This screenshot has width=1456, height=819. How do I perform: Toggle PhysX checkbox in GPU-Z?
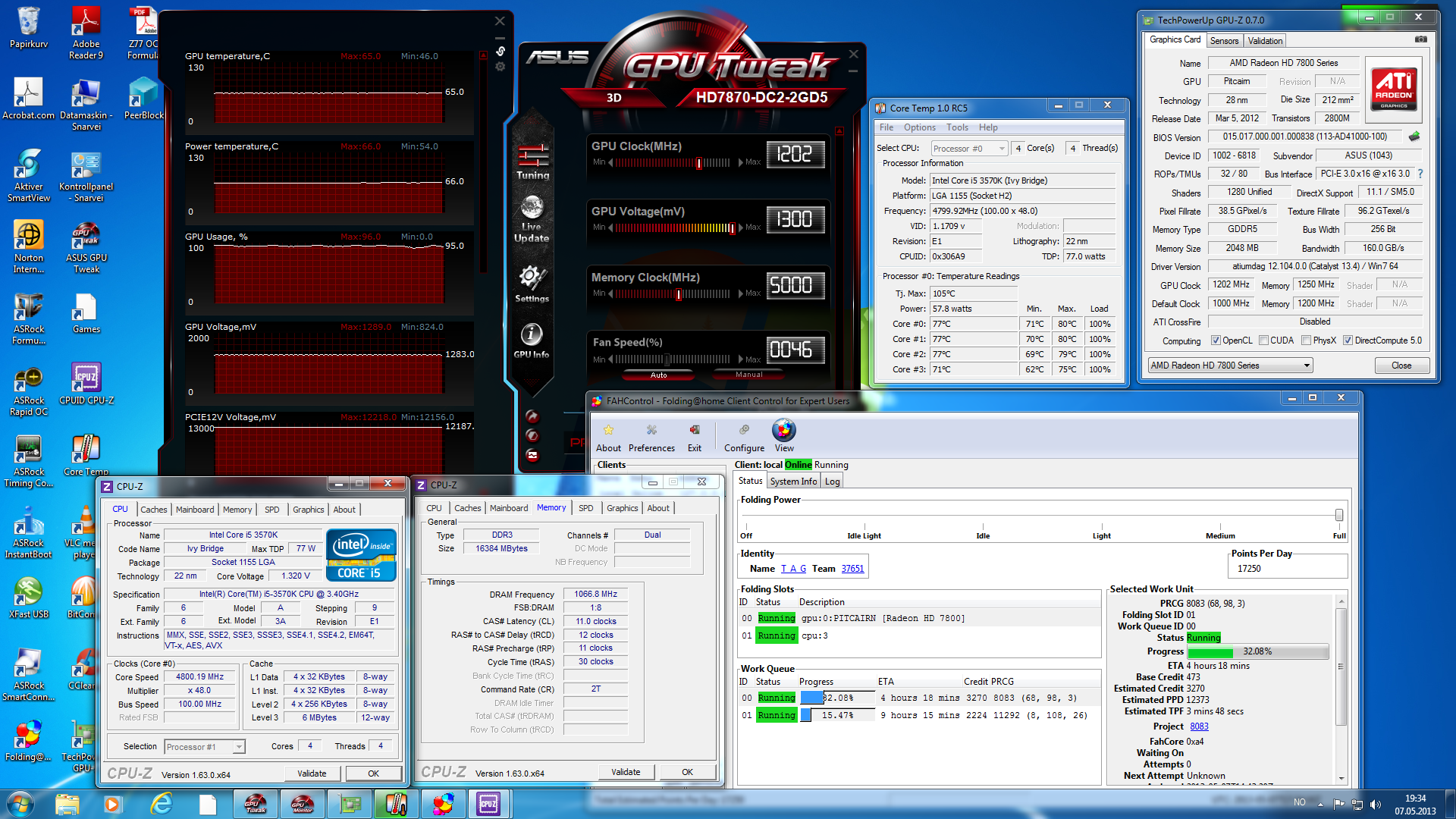click(1306, 340)
